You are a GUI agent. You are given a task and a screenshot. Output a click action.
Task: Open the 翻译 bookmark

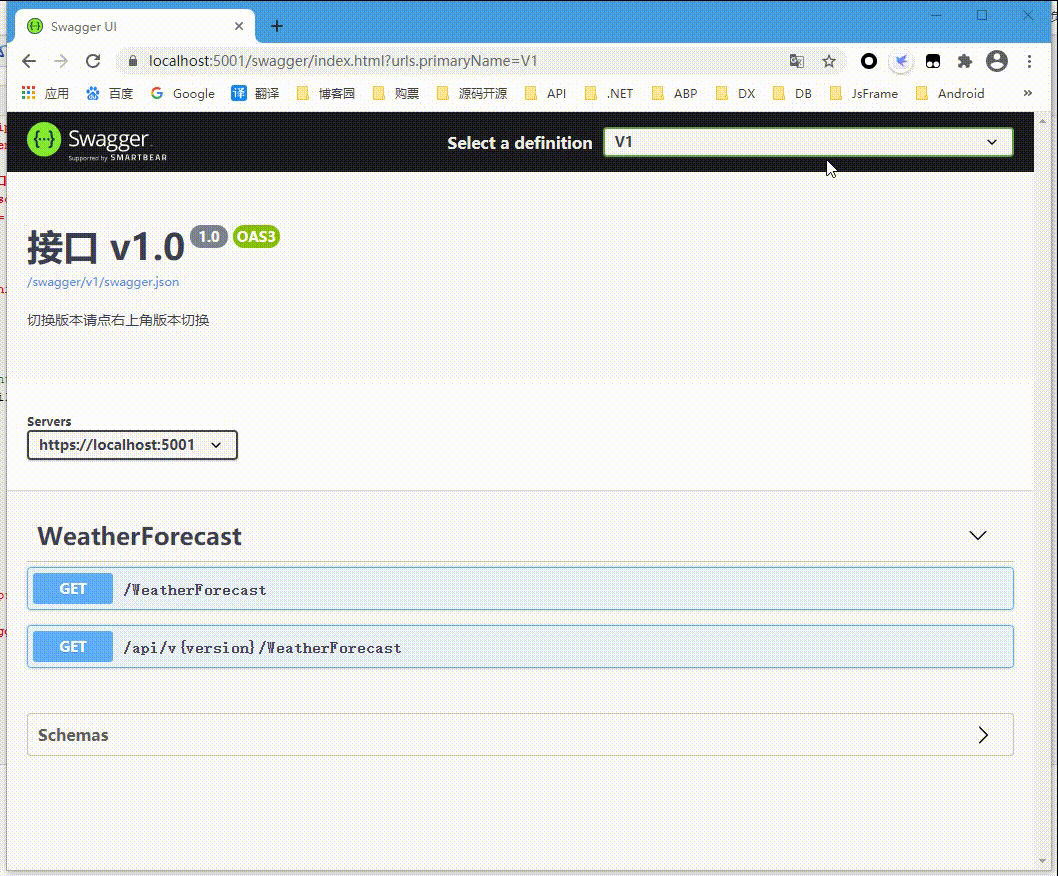coord(255,93)
